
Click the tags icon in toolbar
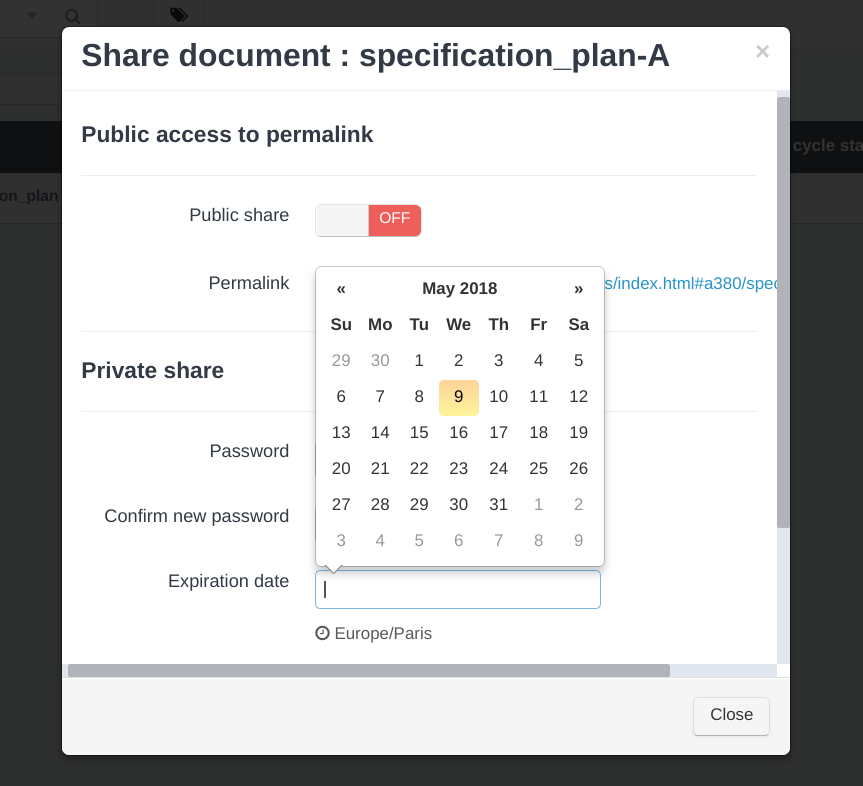pos(179,15)
